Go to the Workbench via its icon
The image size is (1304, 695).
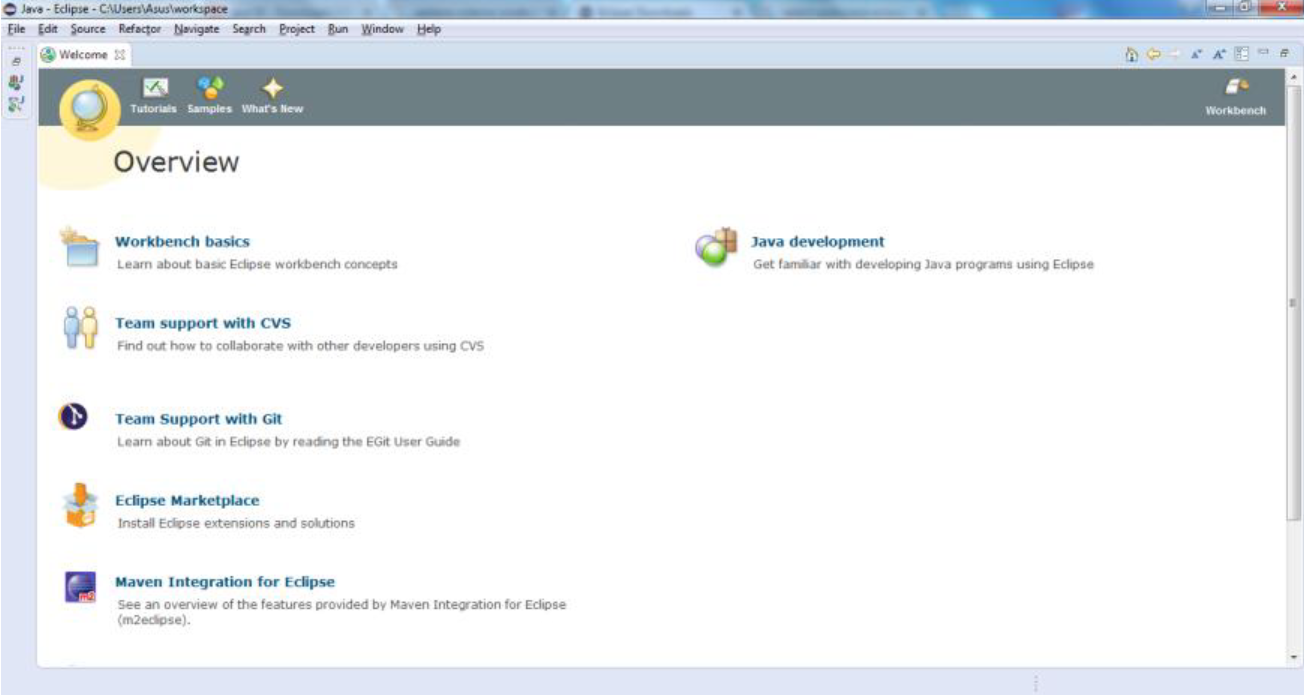(1236, 88)
